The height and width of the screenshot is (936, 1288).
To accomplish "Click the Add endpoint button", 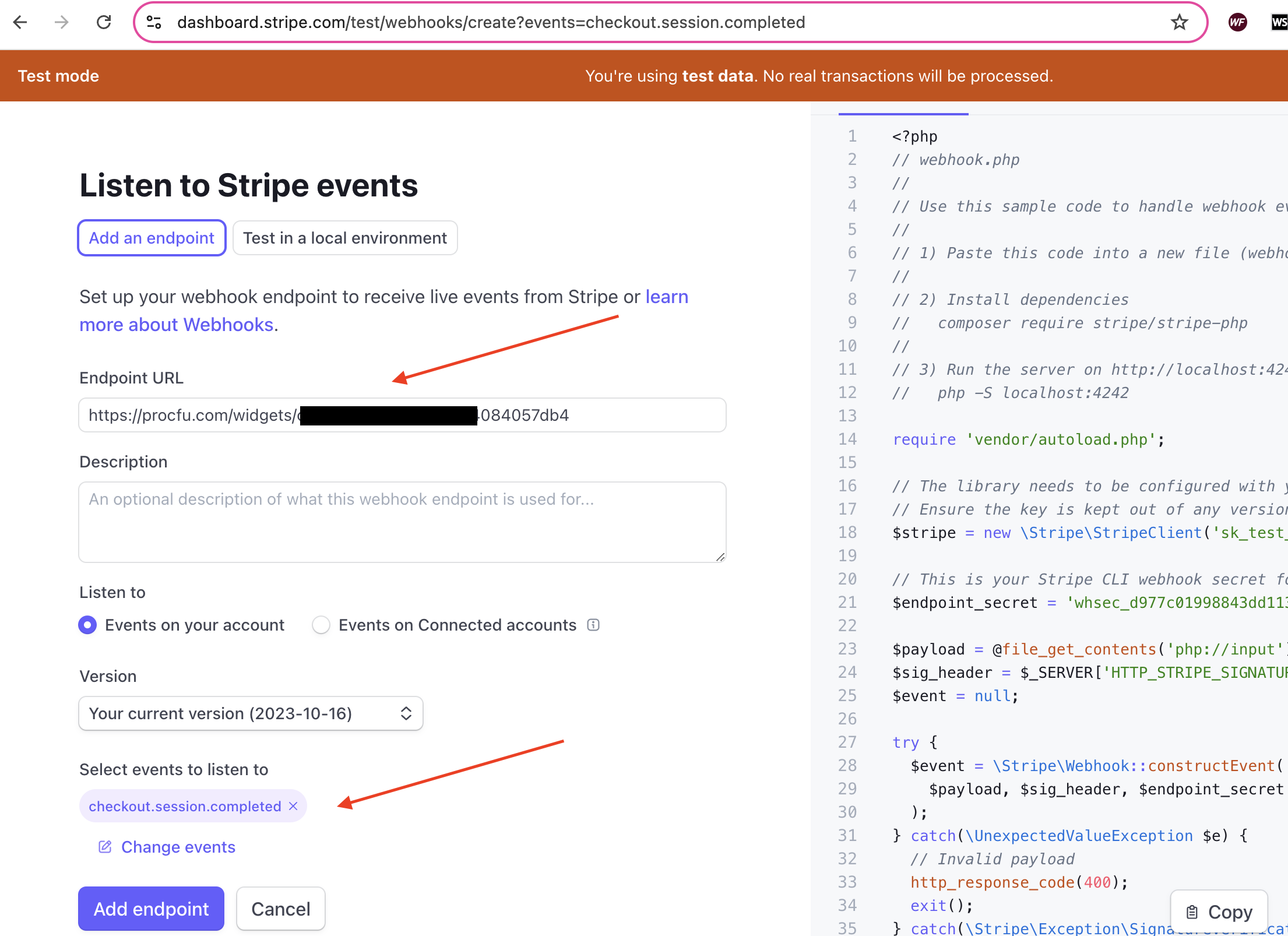I will pyautogui.click(x=151, y=909).
